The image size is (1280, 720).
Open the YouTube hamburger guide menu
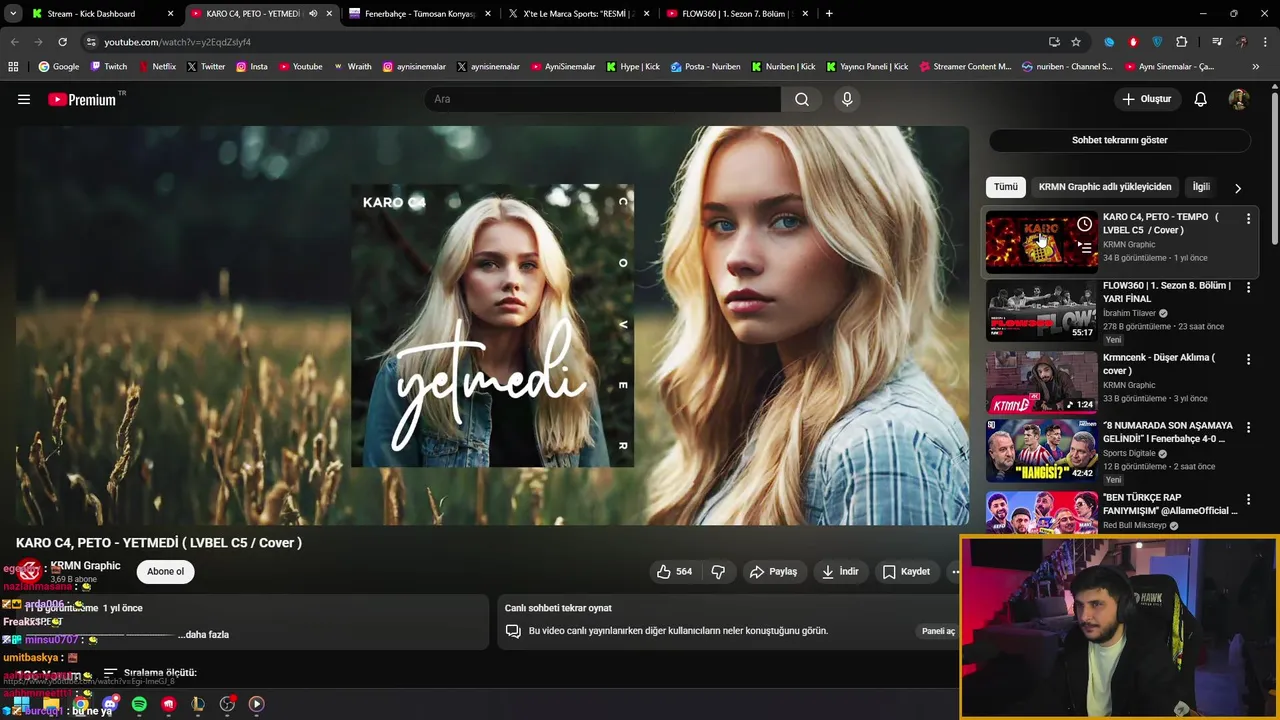(x=24, y=99)
